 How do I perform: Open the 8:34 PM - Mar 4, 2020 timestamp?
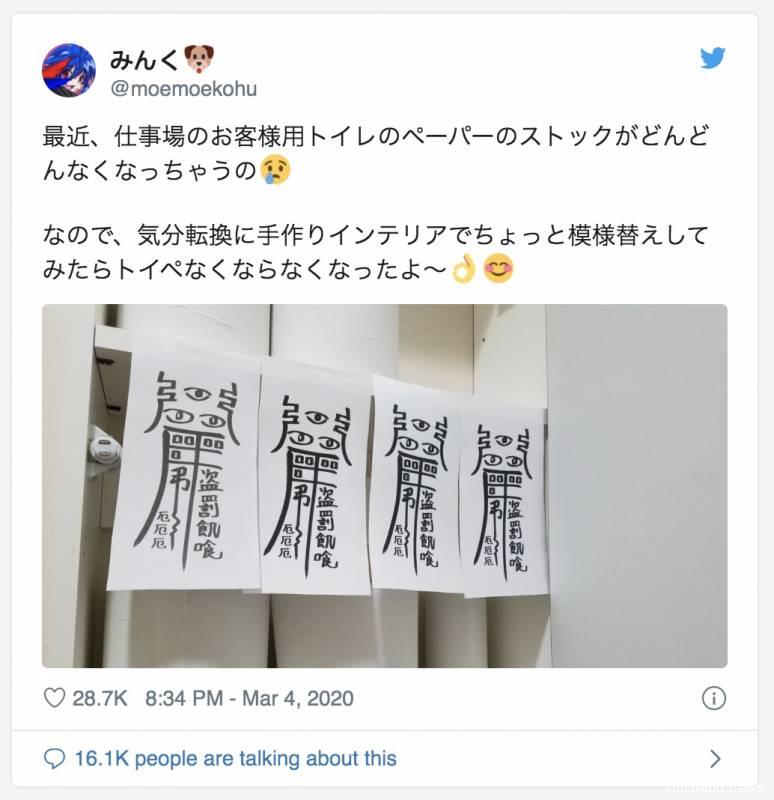click(249, 698)
